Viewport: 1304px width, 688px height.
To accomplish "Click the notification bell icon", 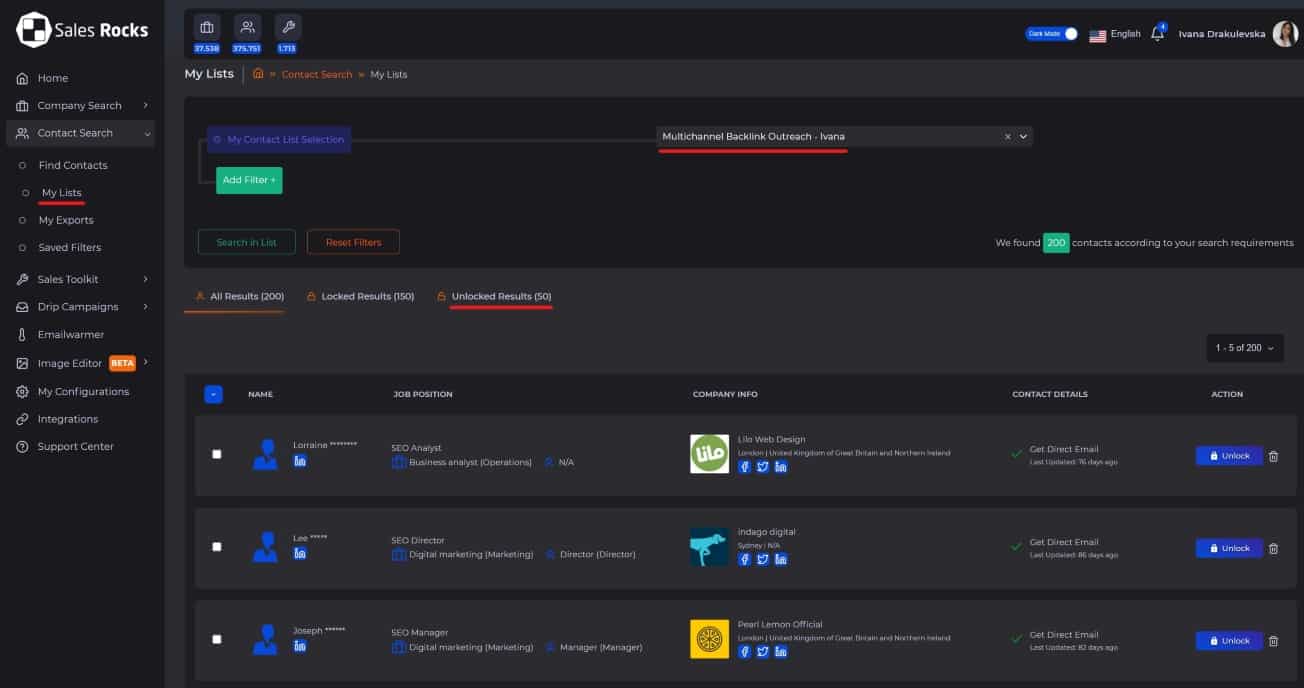I will click(1157, 34).
